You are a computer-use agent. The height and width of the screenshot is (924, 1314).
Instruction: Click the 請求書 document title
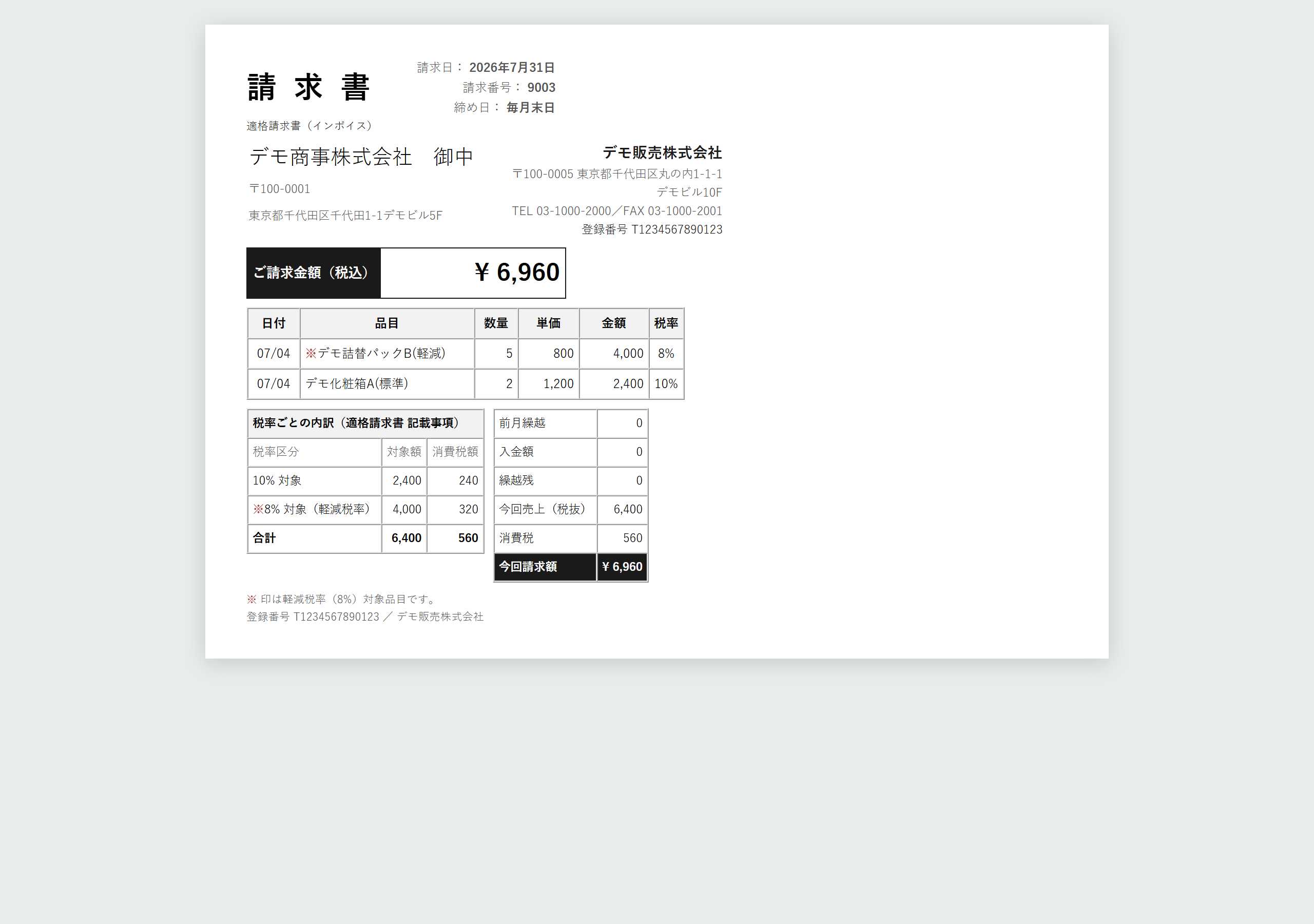pyautogui.click(x=308, y=87)
